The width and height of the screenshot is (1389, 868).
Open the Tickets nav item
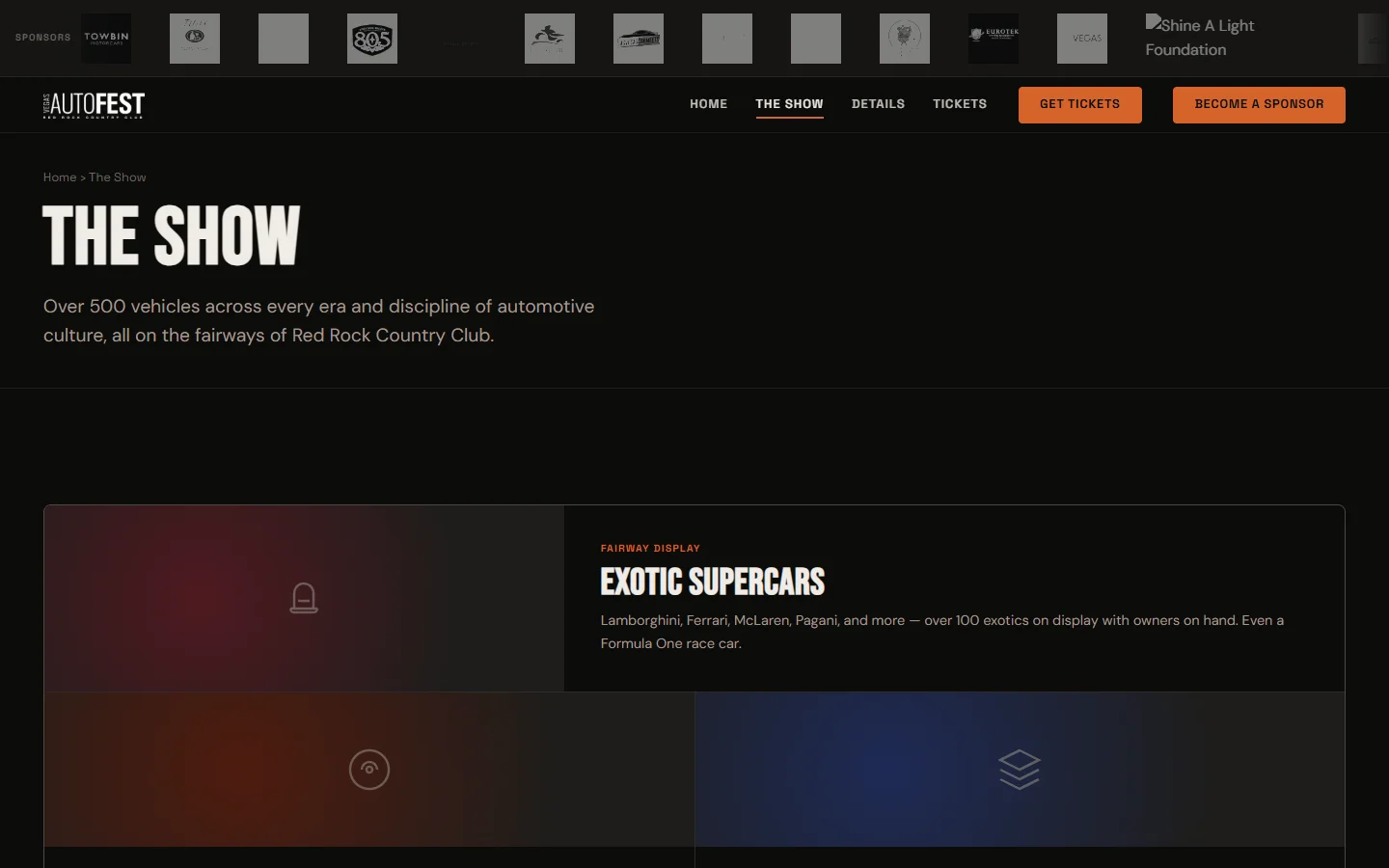click(x=959, y=104)
